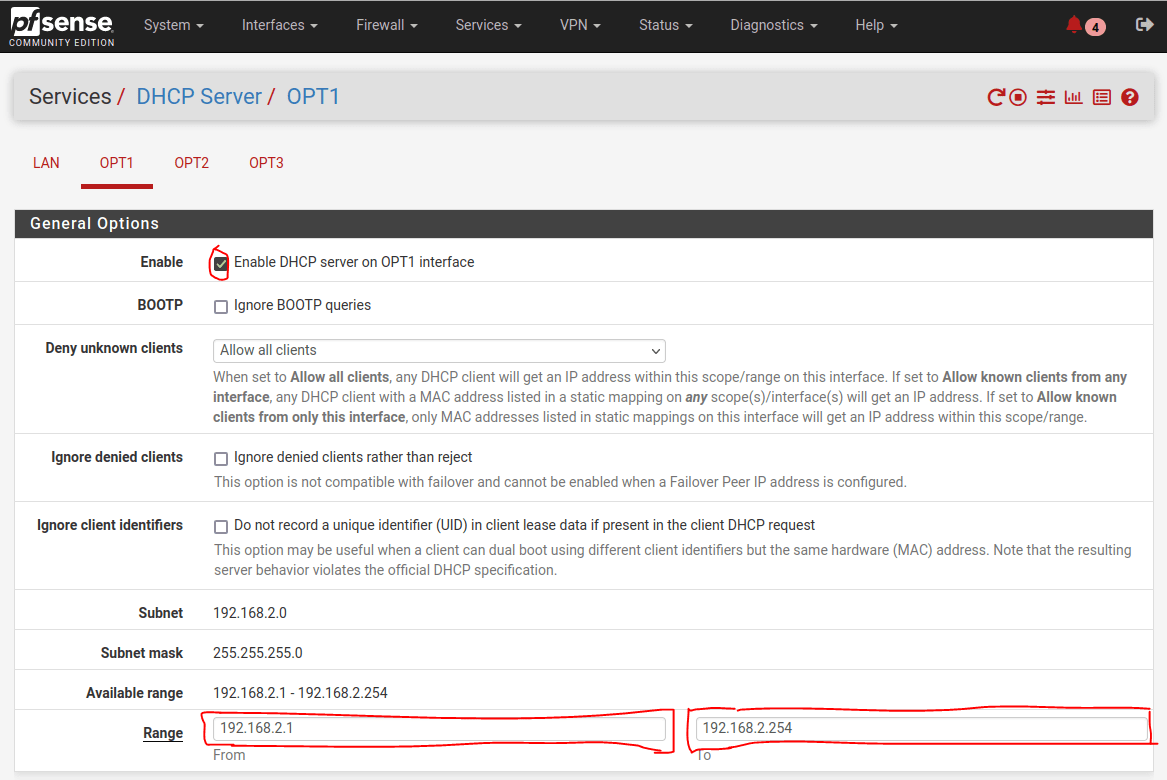
Task: View related log file icon
Action: tap(1101, 96)
